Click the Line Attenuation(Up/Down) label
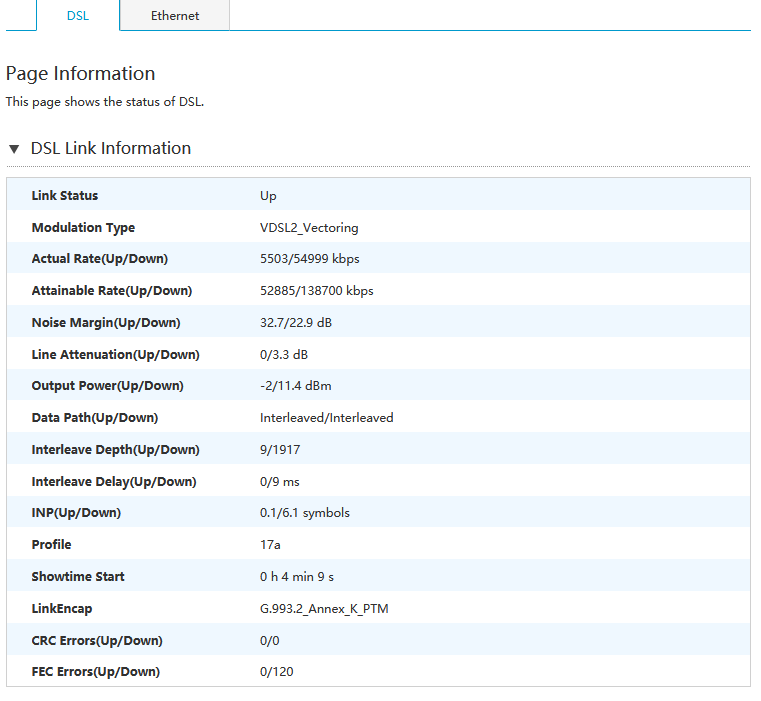The width and height of the screenshot is (761, 701). [x=116, y=355]
